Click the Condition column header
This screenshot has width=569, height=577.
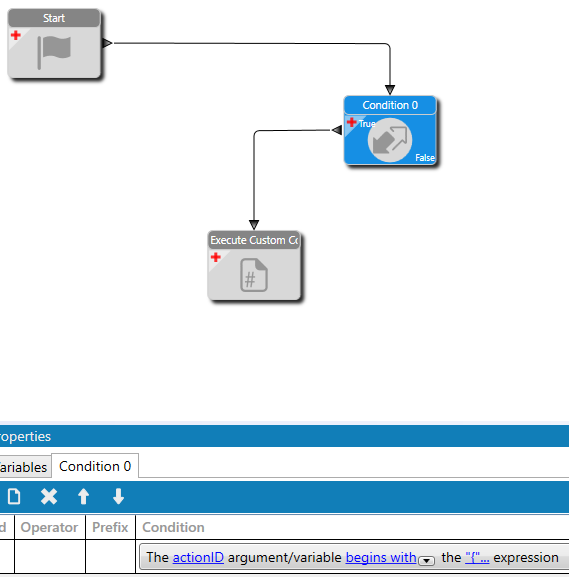click(173, 527)
